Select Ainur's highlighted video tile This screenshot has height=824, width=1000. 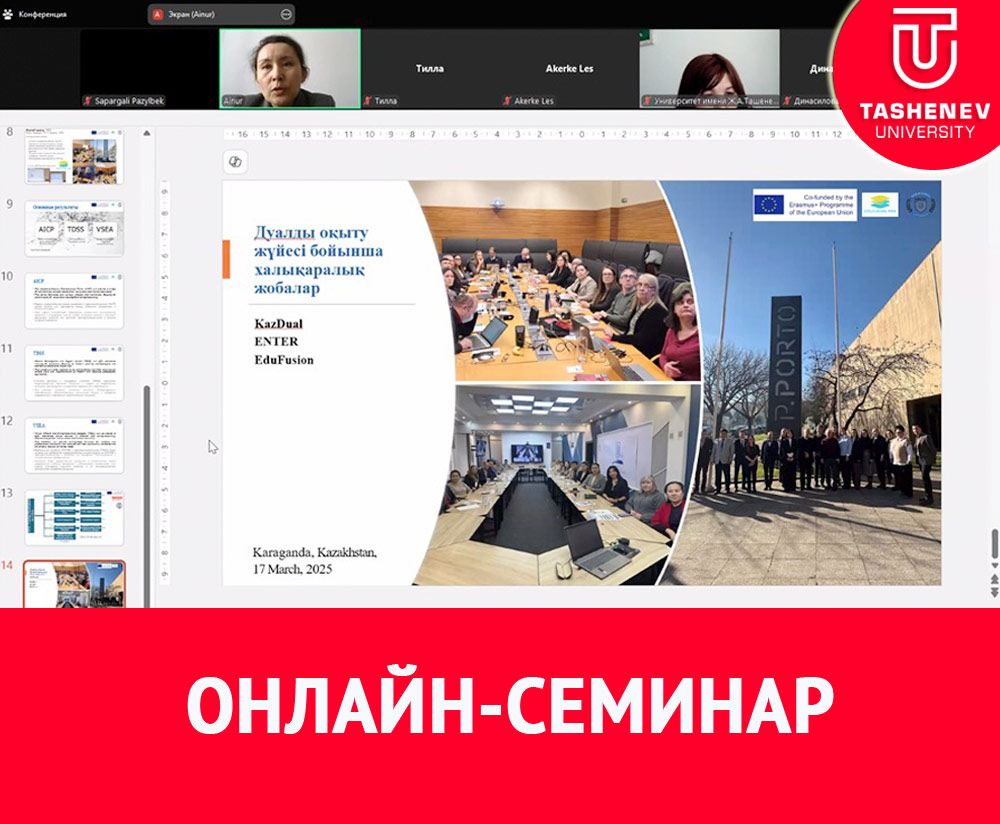[290, 67]
